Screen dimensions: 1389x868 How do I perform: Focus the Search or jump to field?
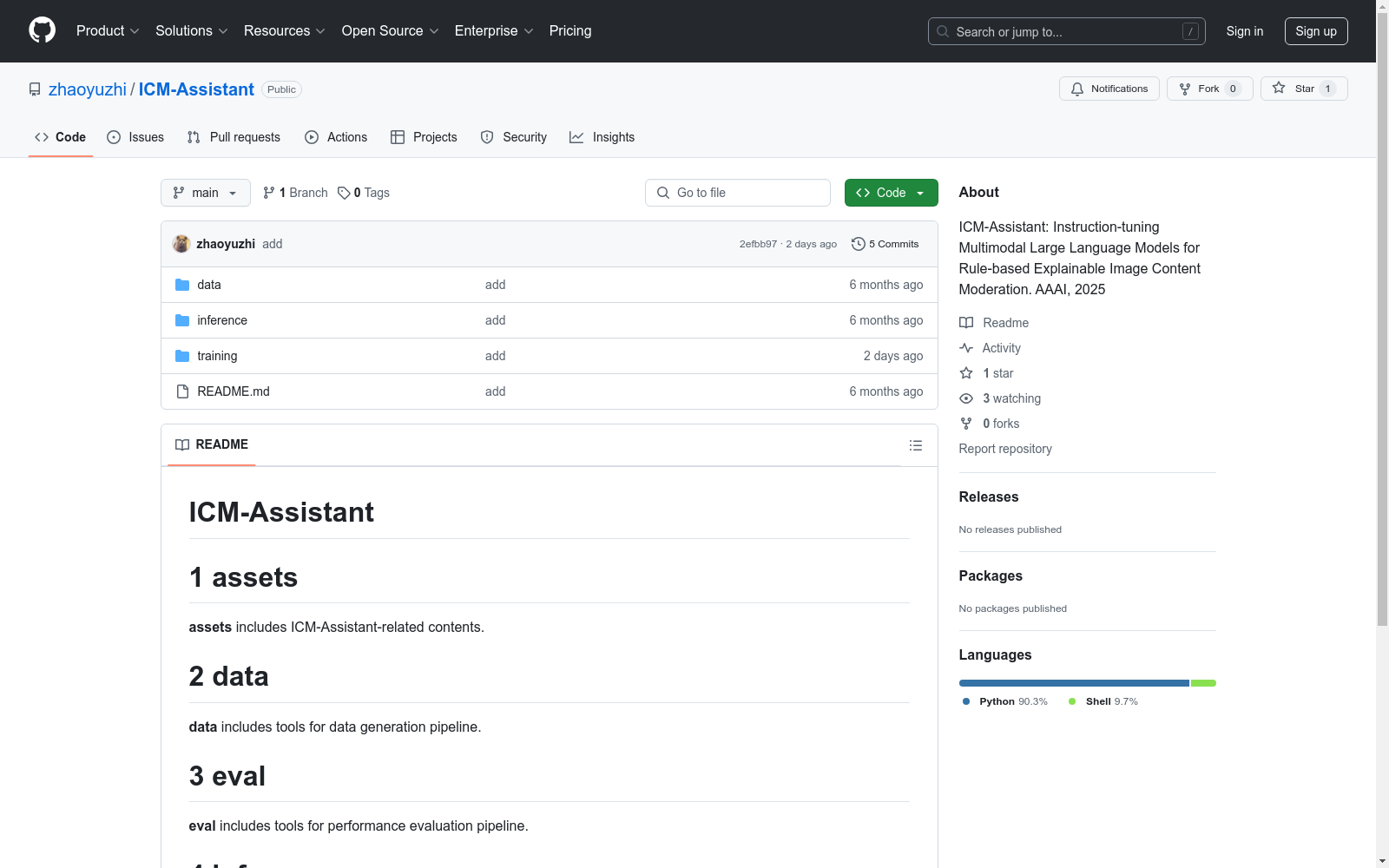click(1067, 31)
